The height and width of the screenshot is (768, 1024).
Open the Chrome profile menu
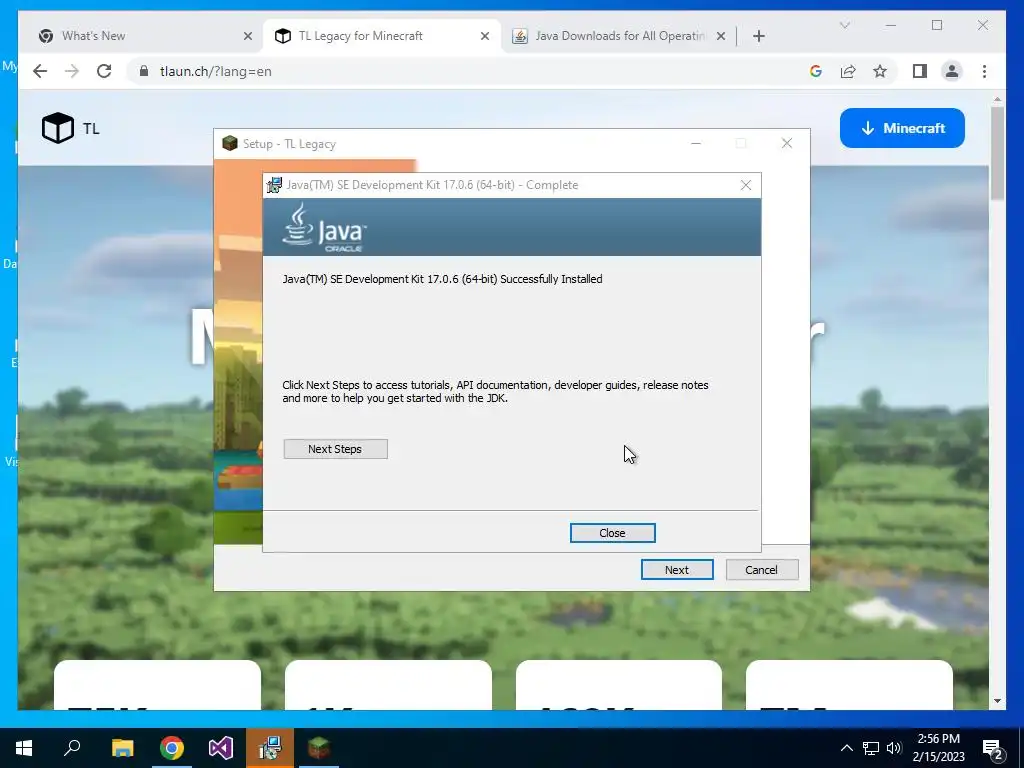point(952,71)
